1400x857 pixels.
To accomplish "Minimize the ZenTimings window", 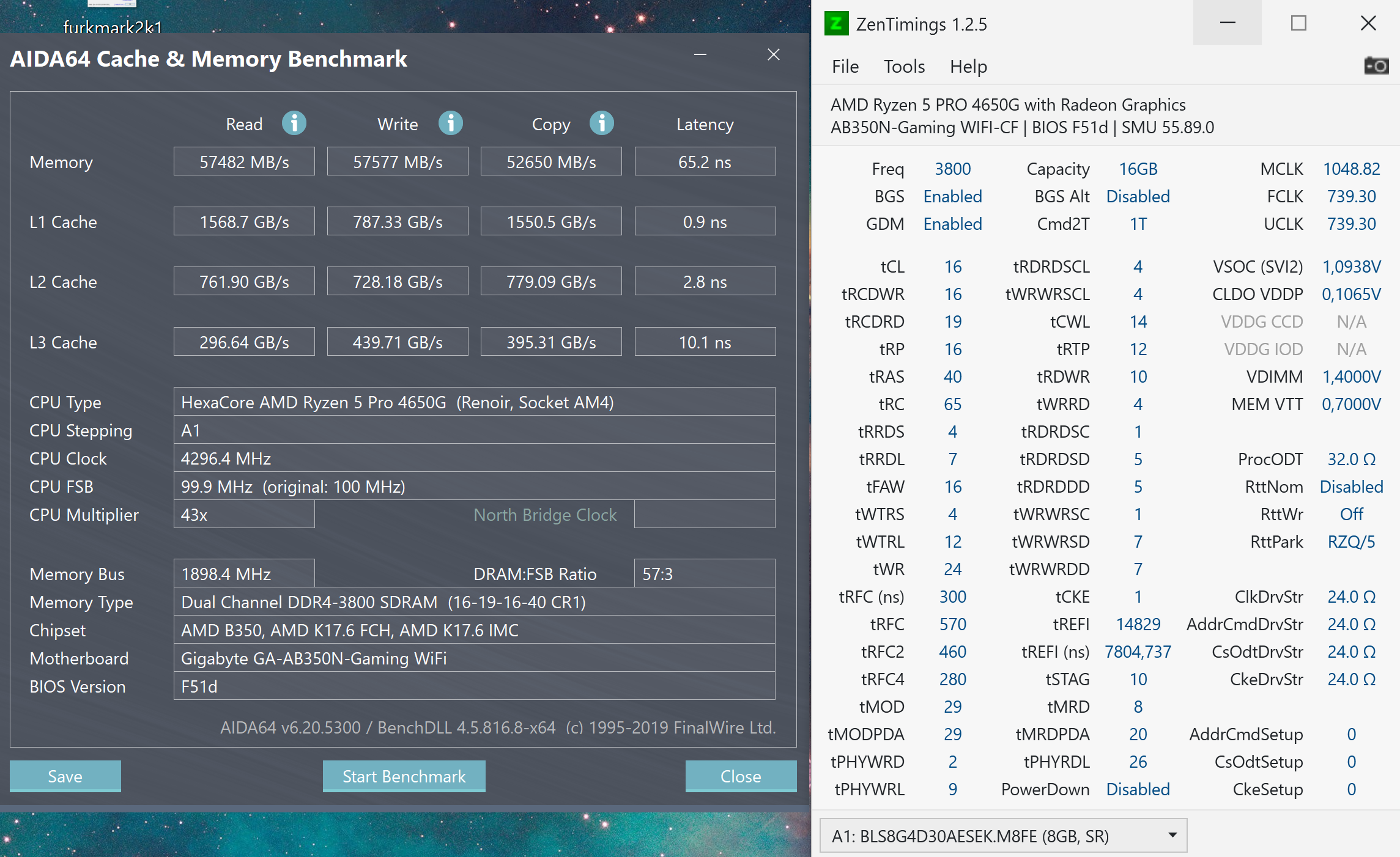I will pos(1228,23).
